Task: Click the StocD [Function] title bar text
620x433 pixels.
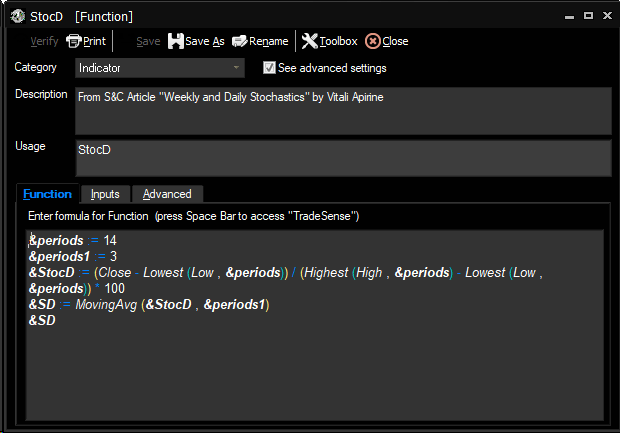Action: click(89, 16)
